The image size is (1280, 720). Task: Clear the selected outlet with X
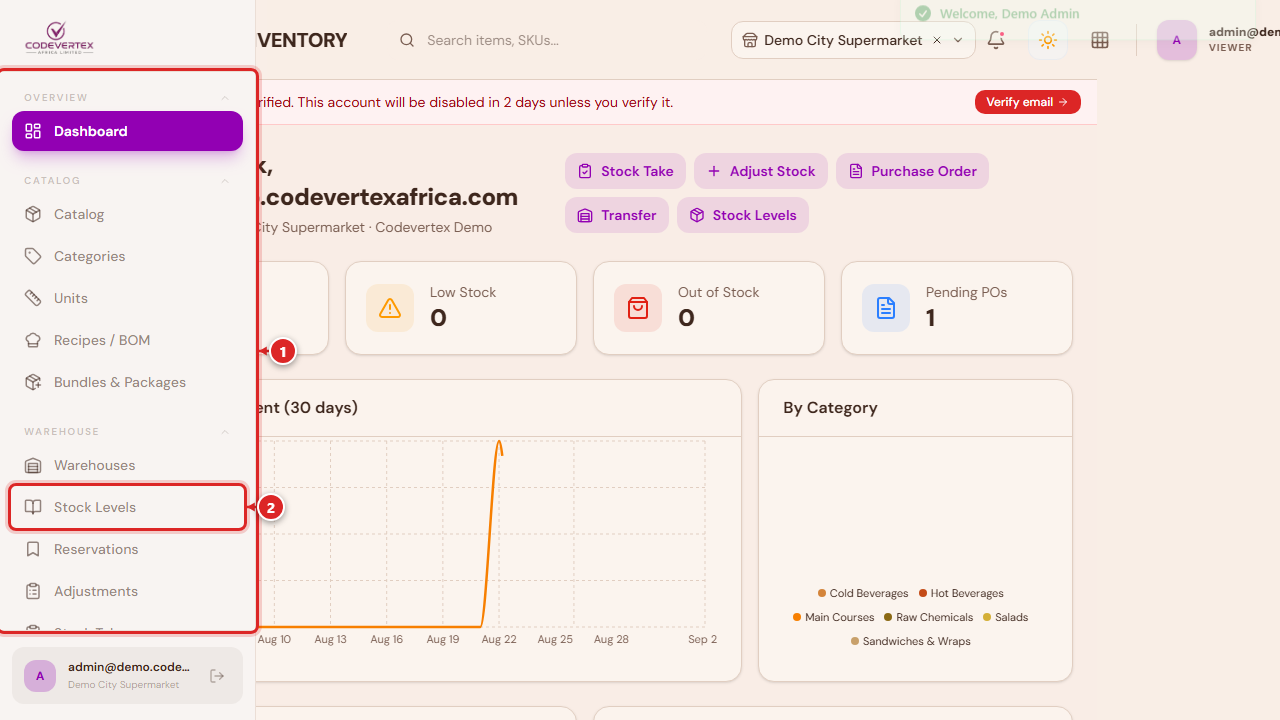click(x=937, y=40)
